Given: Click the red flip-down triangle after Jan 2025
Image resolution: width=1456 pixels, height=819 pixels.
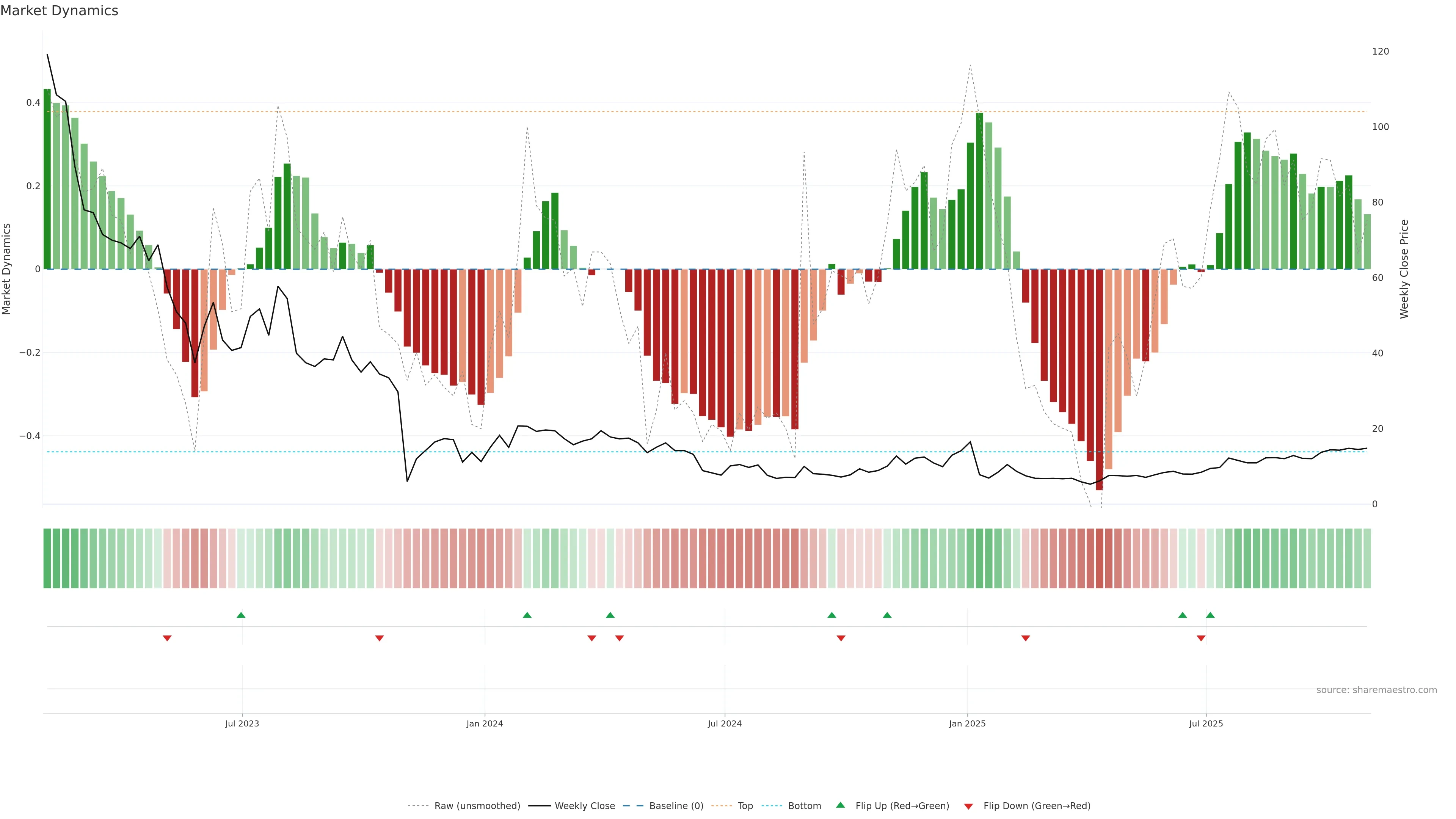Looking at the screenshot, I should tap(1025, 638).
